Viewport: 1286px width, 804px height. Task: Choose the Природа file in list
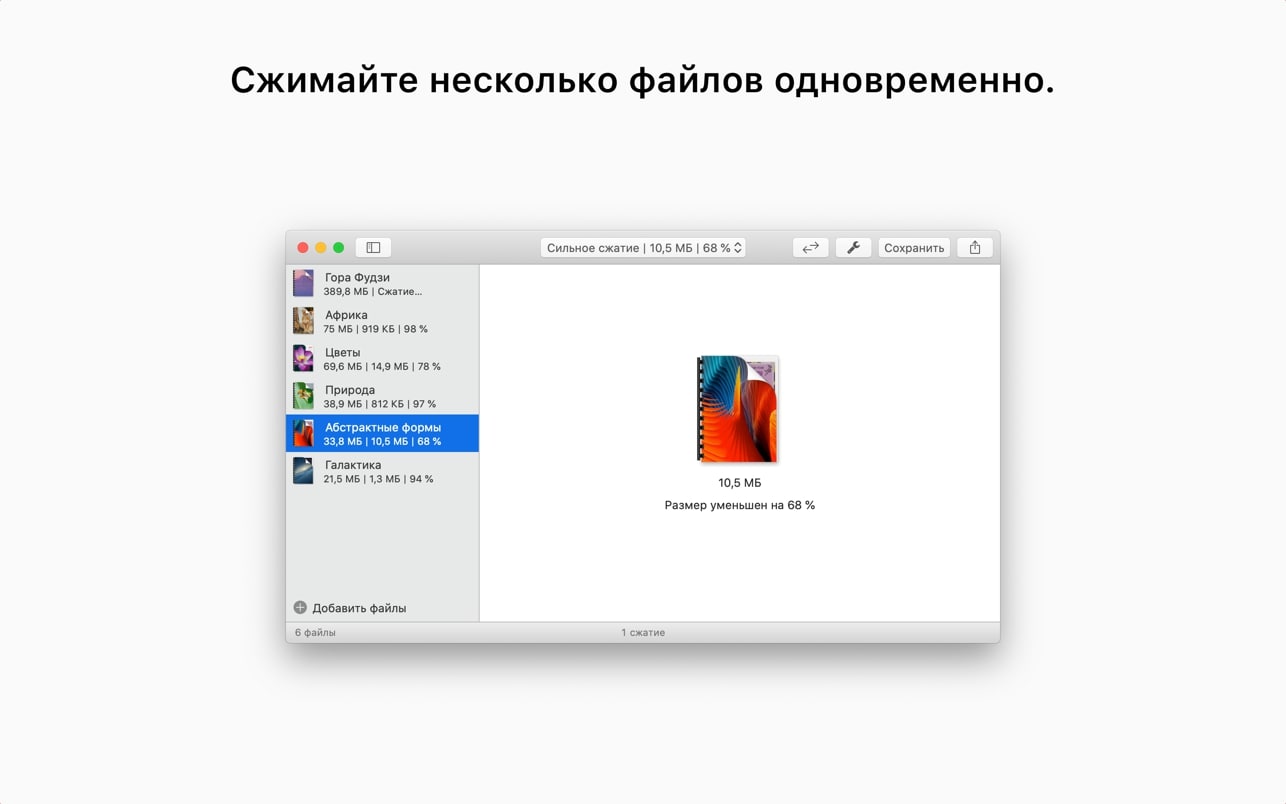(x=382, y=396)
